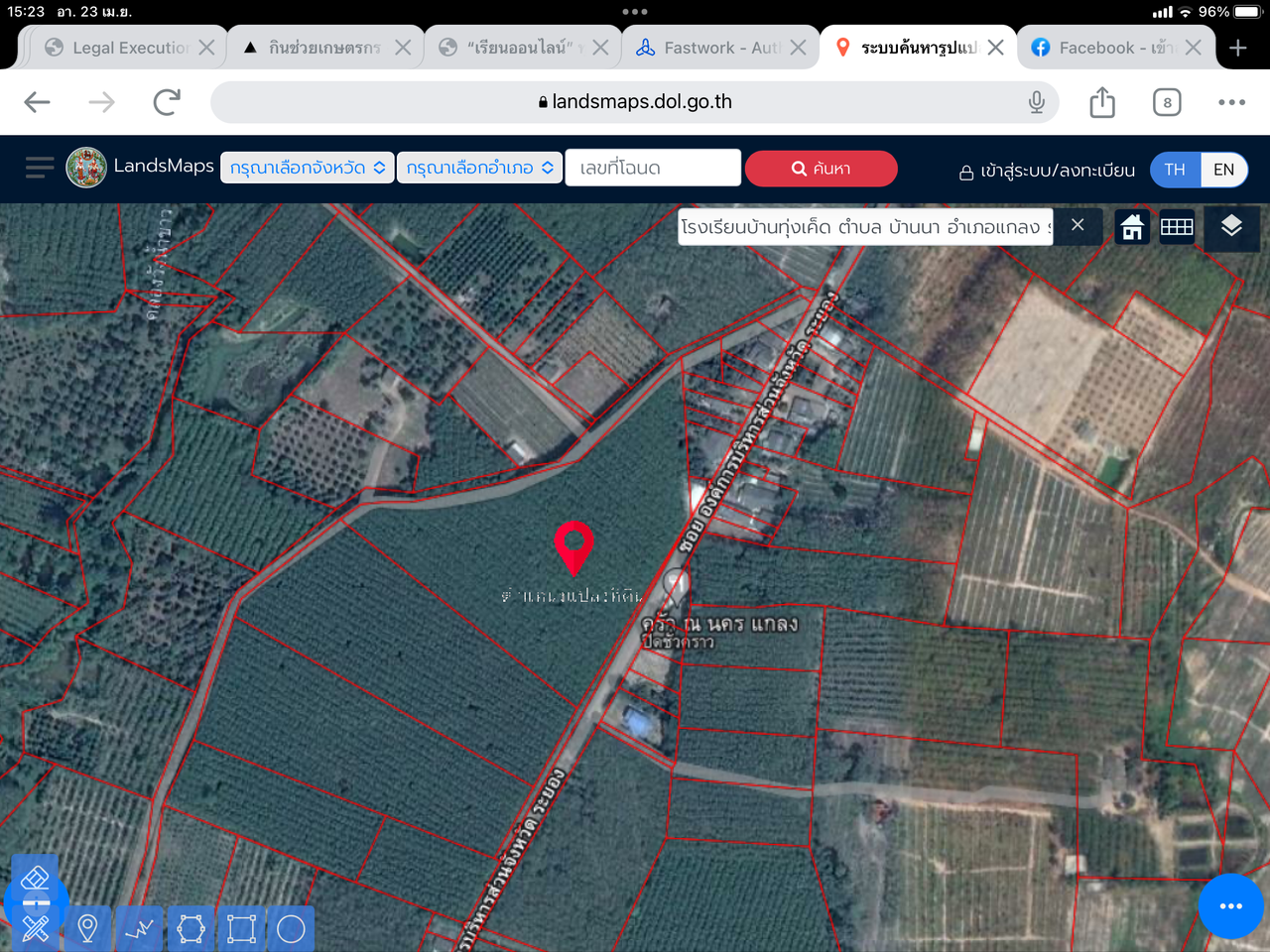
Task: Select the place marker pin tool
Action: 87,929
